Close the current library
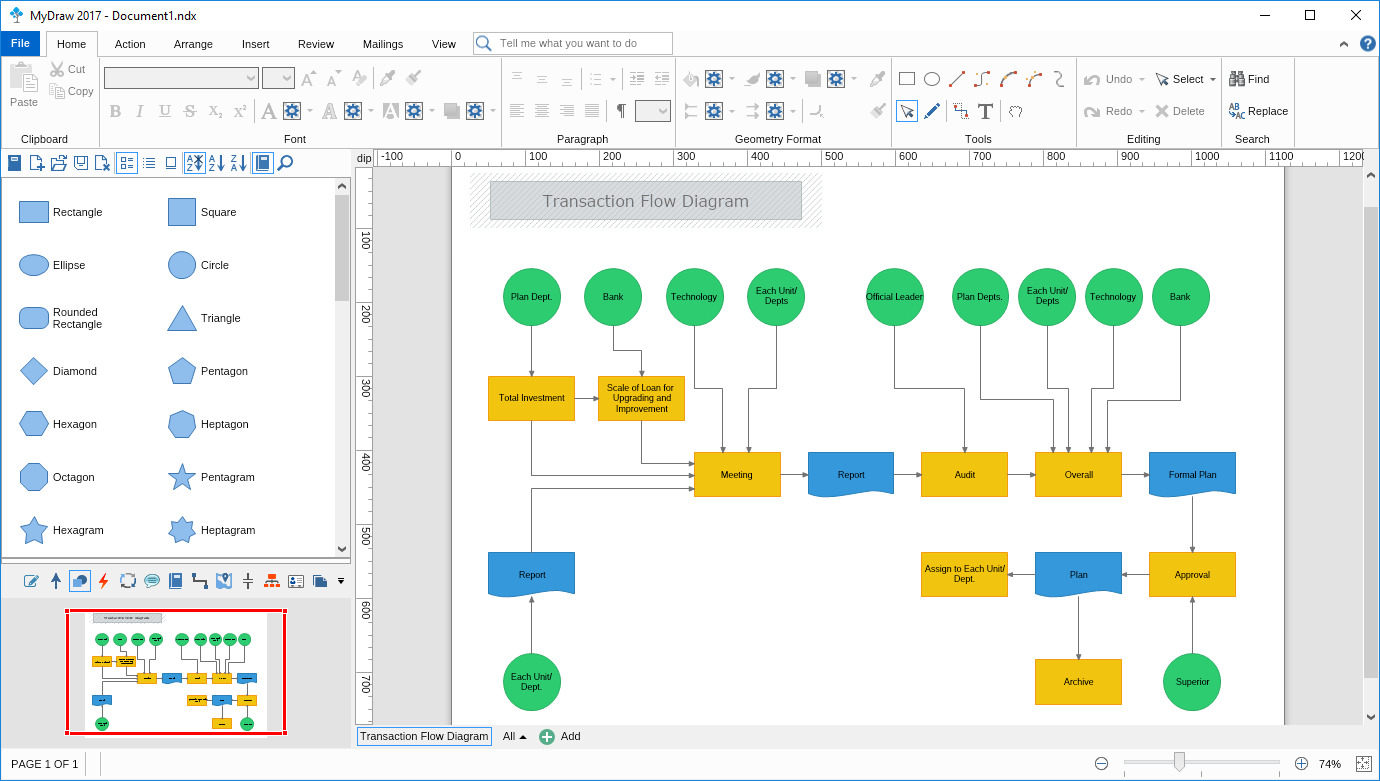Image resolution: width=1380 pixels, height=781 pixels. point(102,163)
